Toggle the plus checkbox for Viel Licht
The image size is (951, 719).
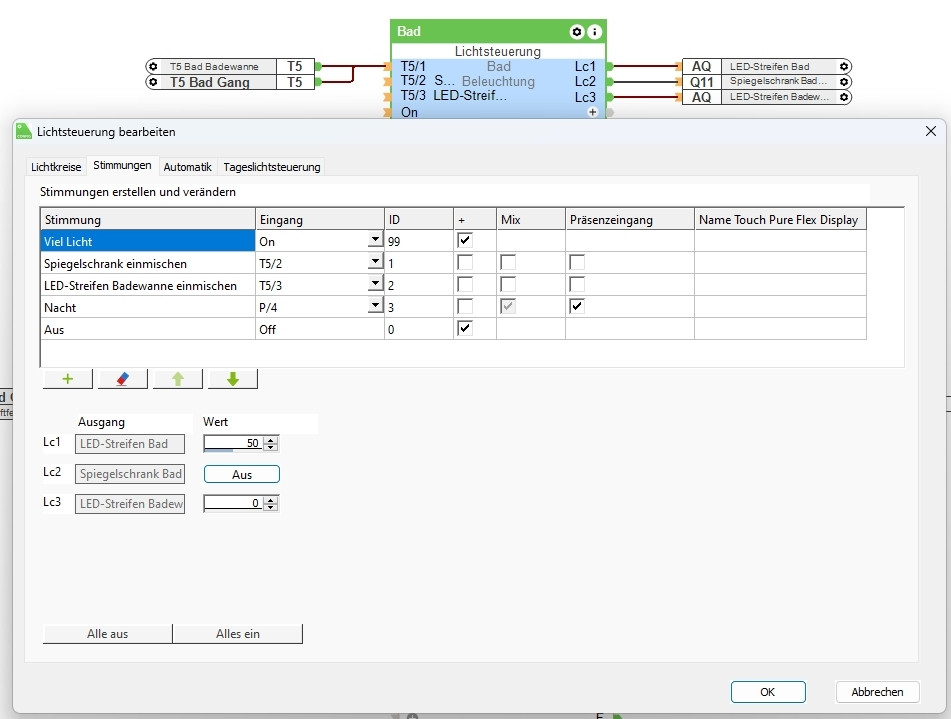(x=464, y=241)
